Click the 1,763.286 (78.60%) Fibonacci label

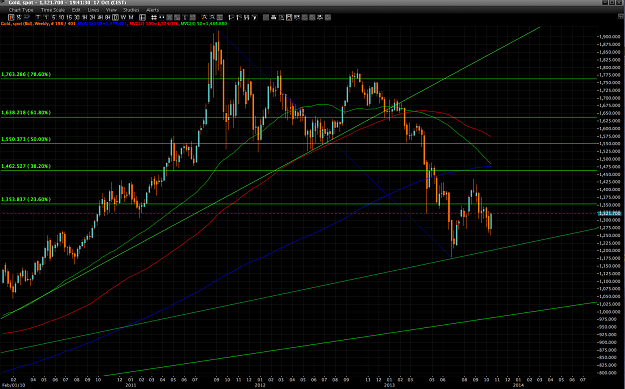point(26,75)
